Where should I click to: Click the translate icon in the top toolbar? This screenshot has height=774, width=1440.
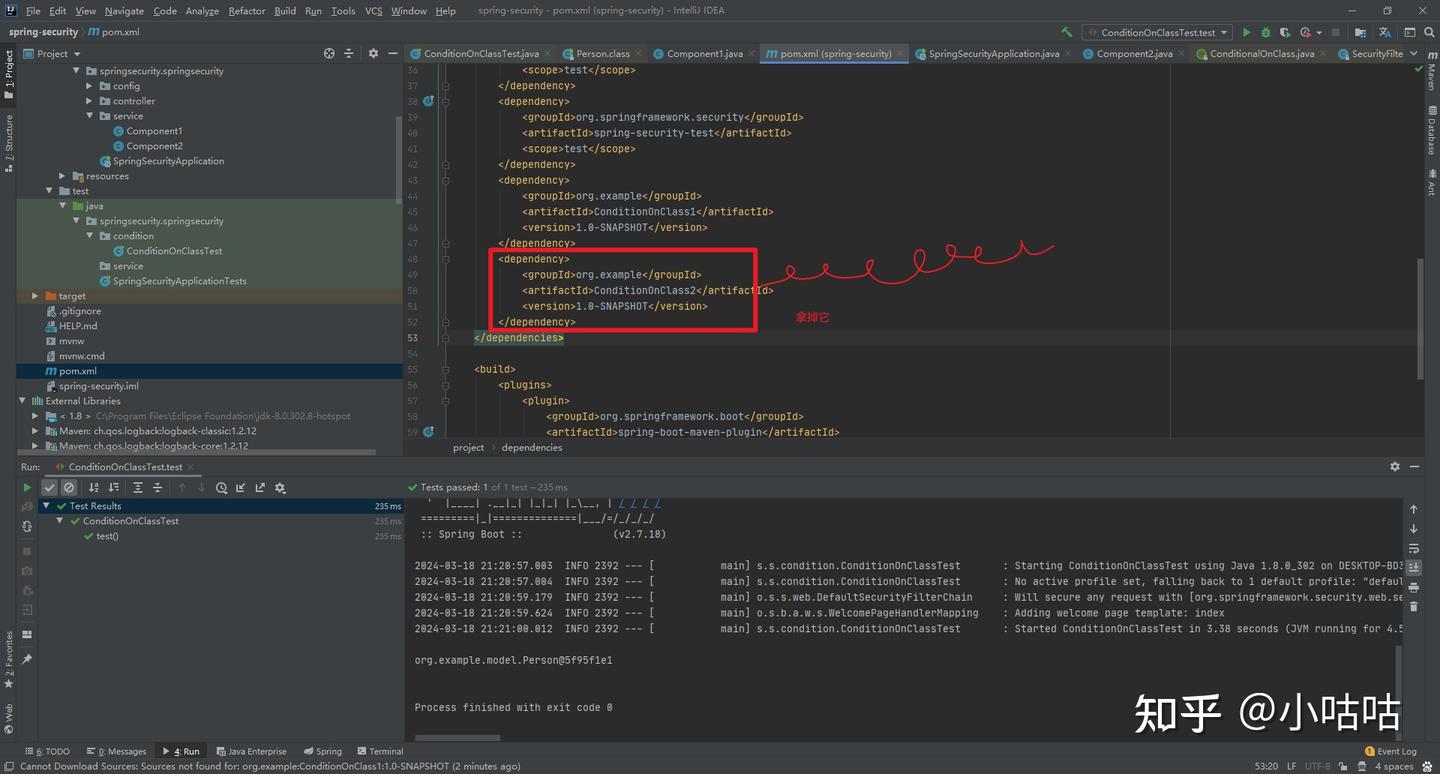pyautogui.click(x=1385, y=32)
